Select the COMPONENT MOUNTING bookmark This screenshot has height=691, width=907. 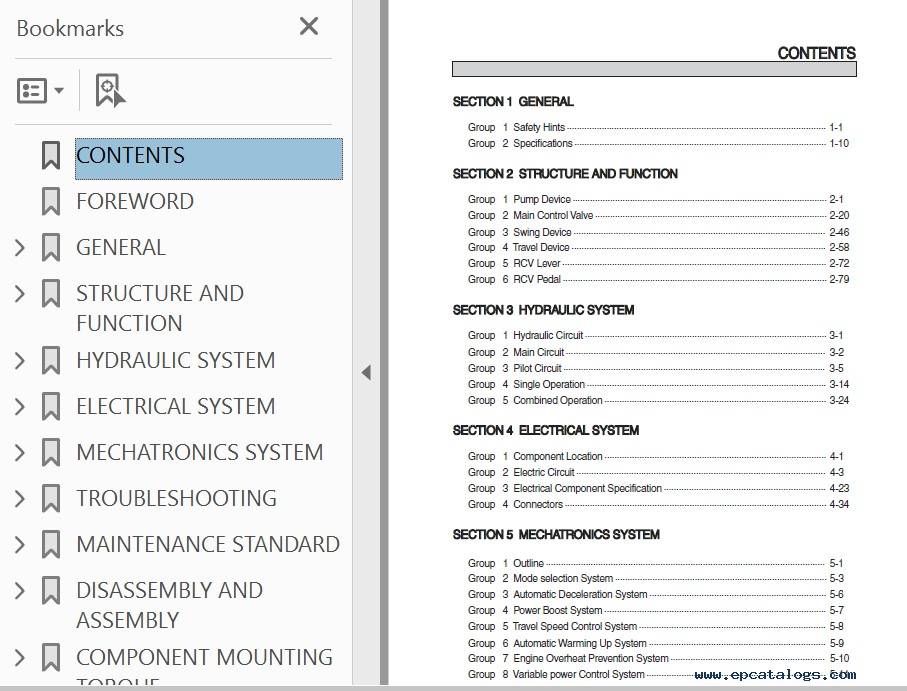pos(204,665)
